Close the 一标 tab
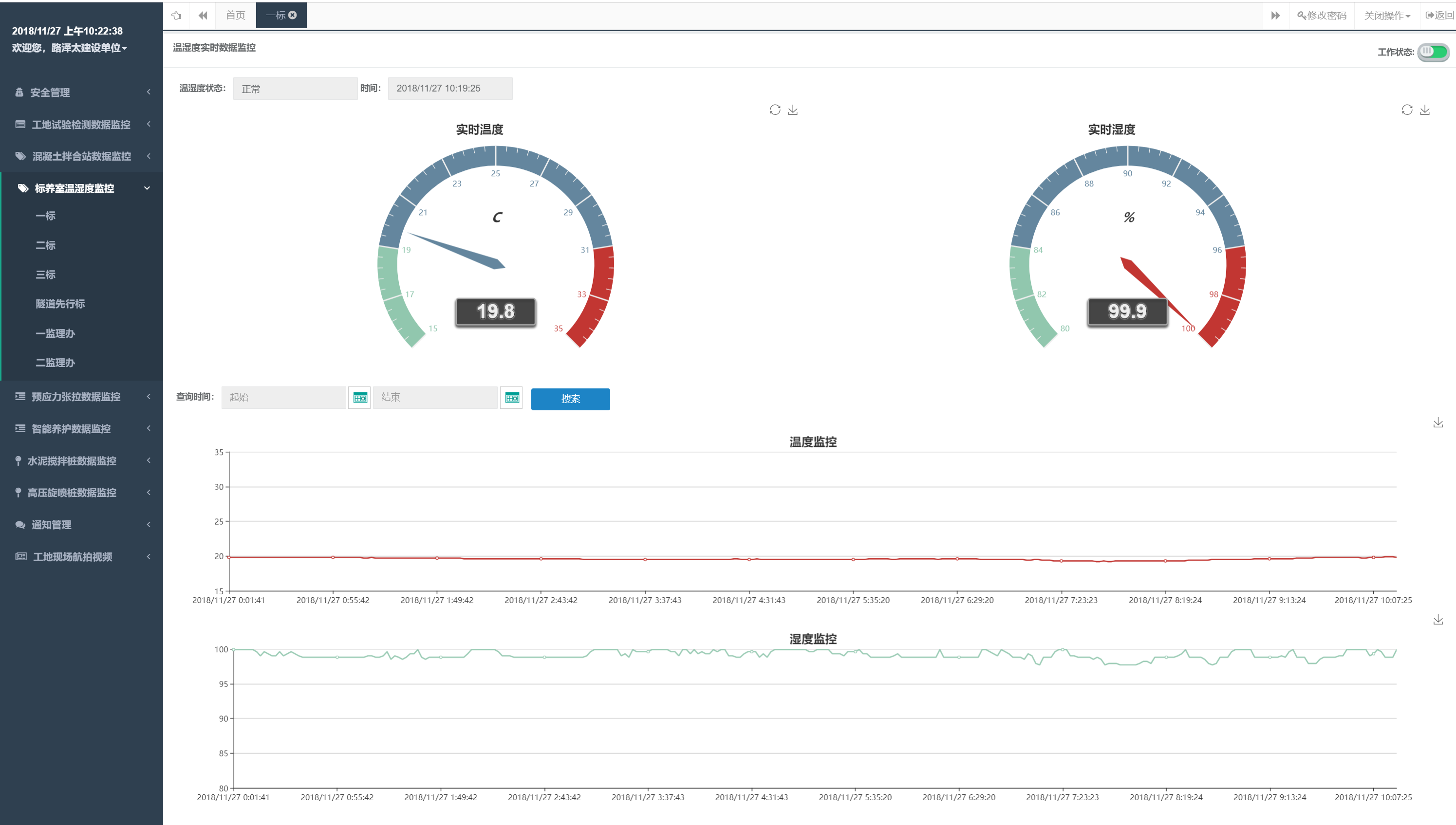The width and height of the screenshot is (1456, 825). point(293,15)
